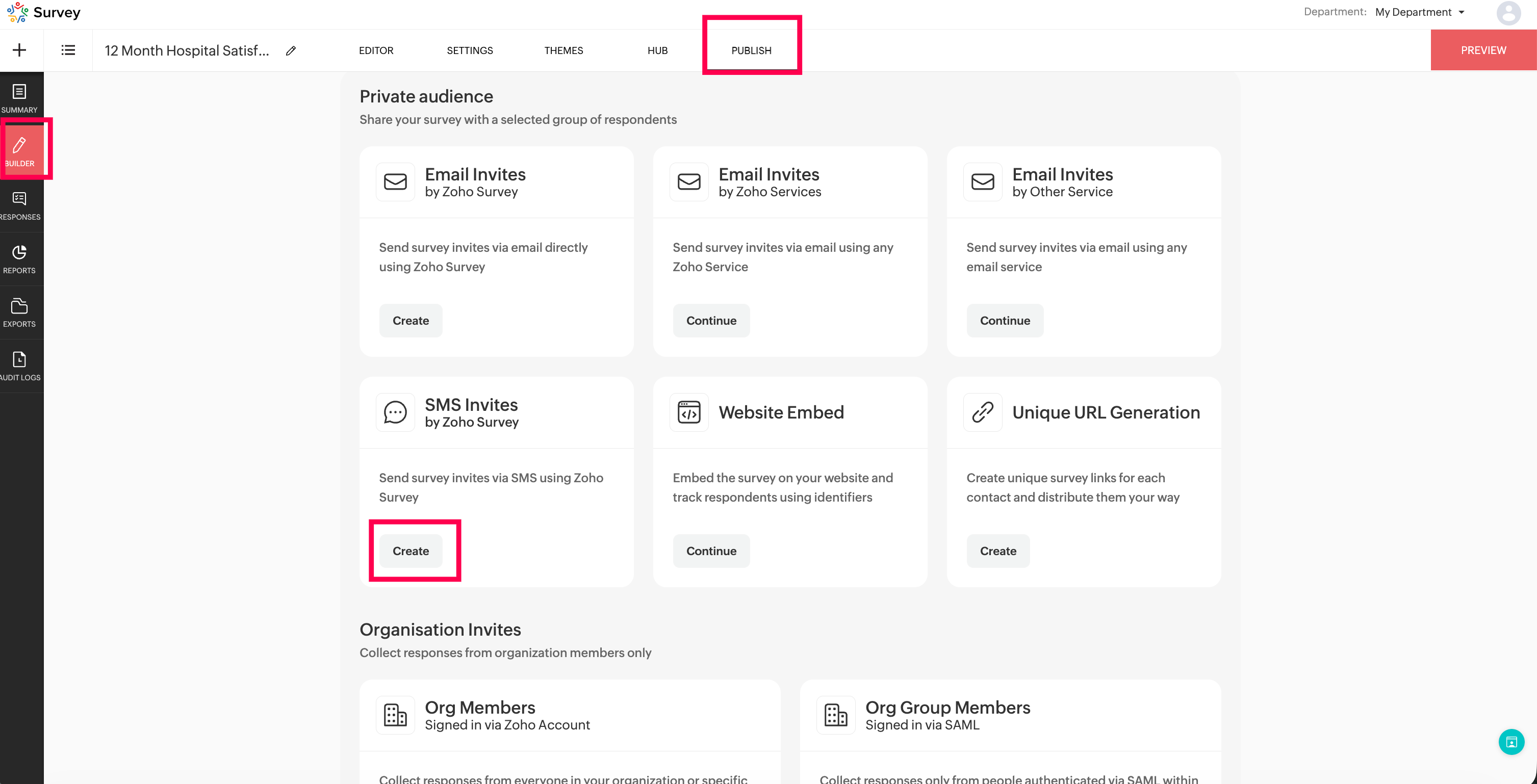Select the Publish tab
The image size is (1537, 784).
point(751,50)
